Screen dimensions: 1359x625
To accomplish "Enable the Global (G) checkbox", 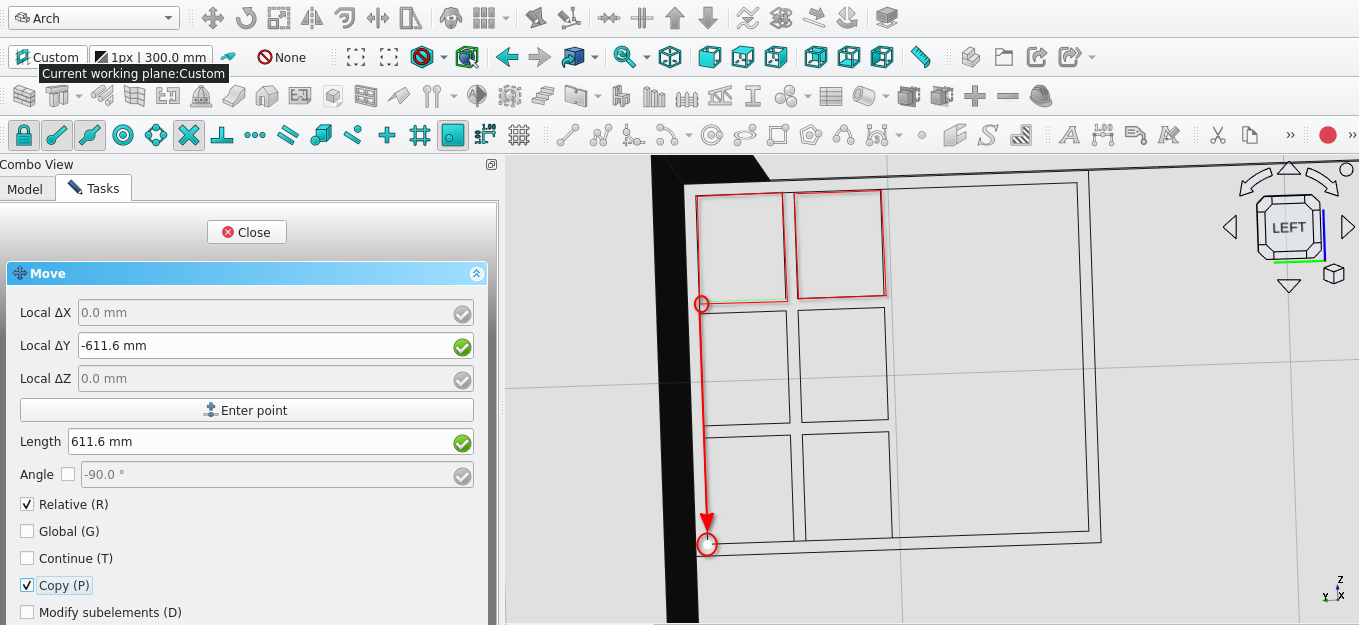I will coord(27,532).
